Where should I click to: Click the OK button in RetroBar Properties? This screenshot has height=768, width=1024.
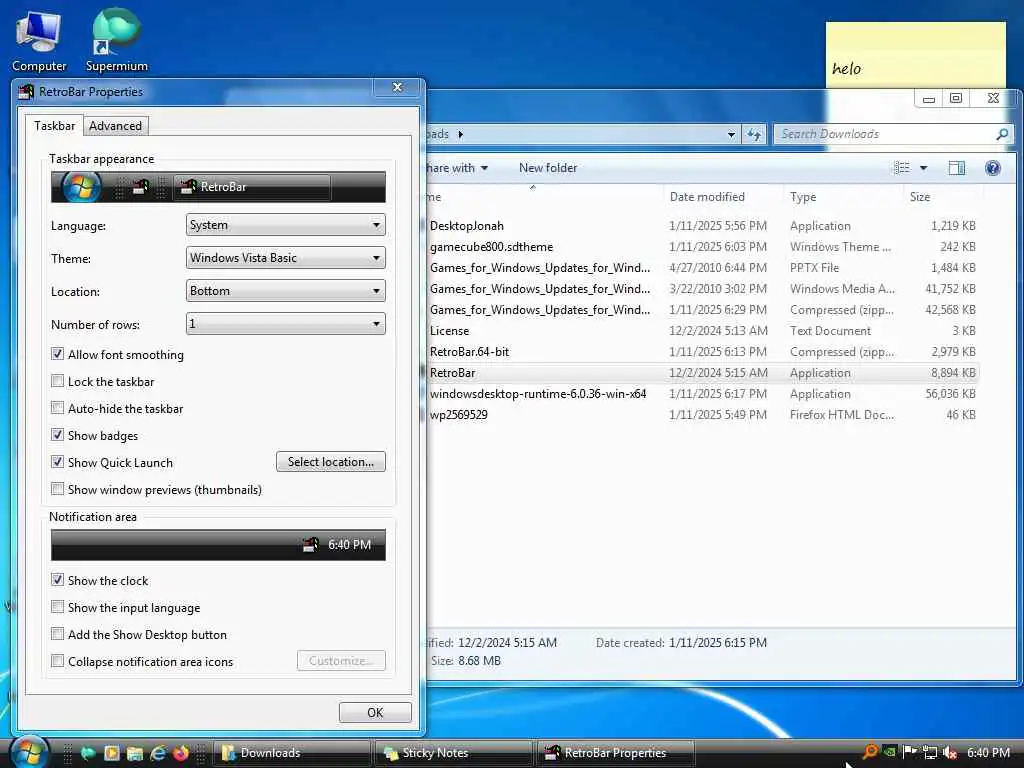(375, 712)
